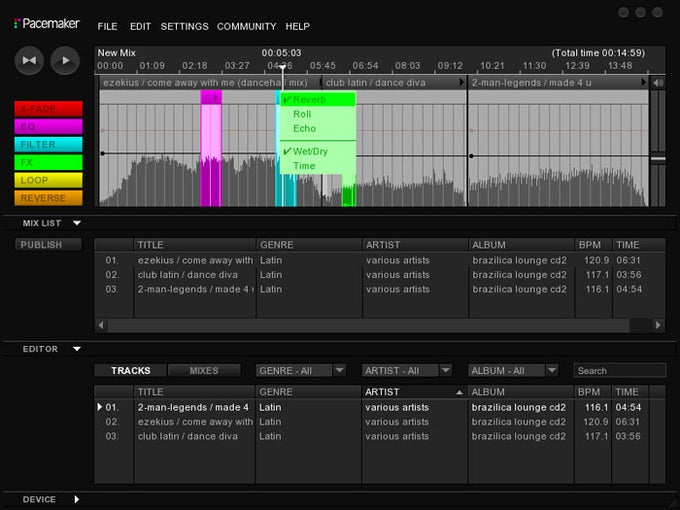680x510 pixels.
Task: Open the COMMUNITY menu
Action: click(246, 26)
